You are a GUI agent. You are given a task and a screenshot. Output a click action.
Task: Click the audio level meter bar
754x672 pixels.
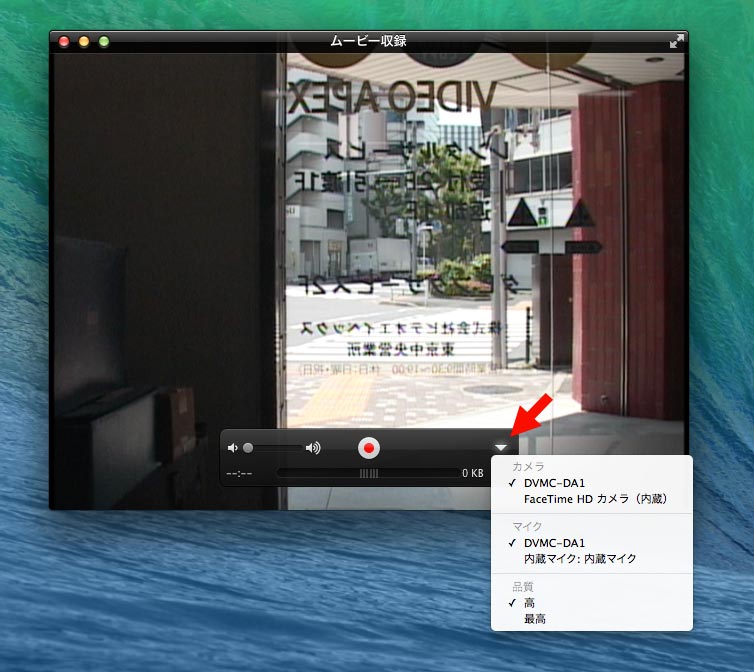(368, 473)
